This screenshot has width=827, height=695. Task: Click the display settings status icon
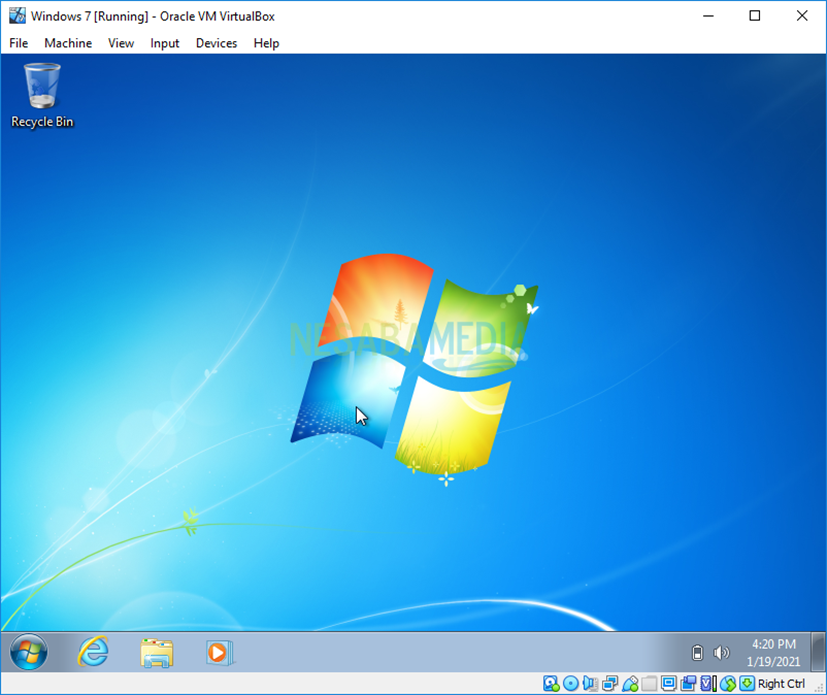pyautogui.click(x=669, y=684)
